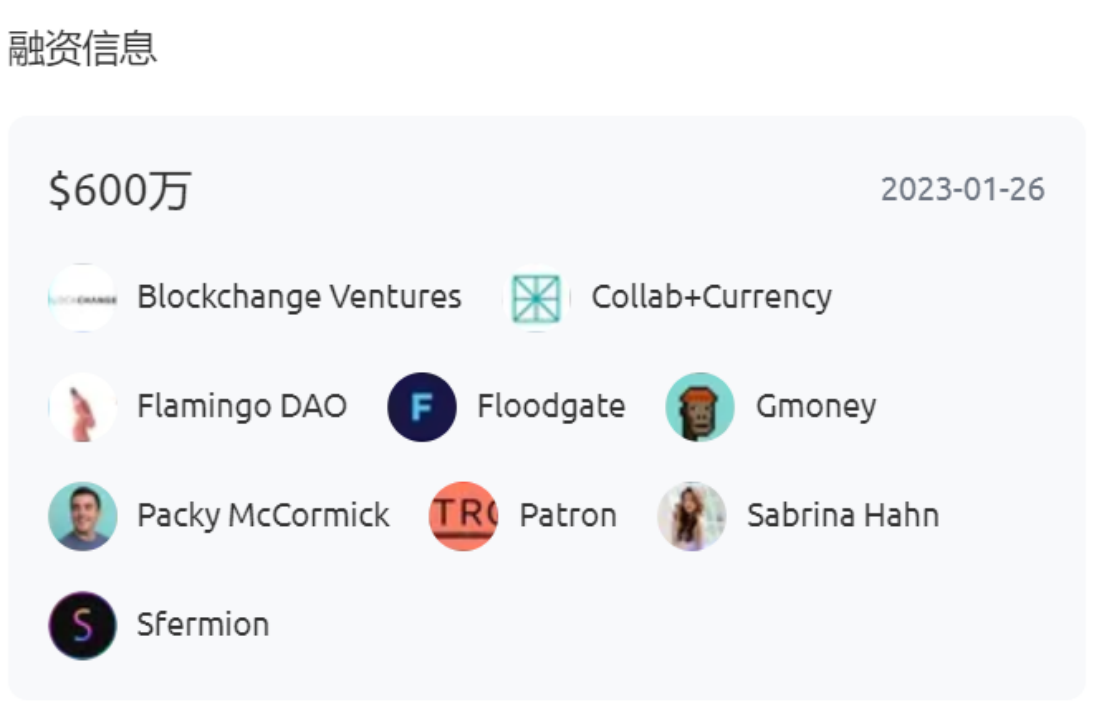Click the 2023-01-26 funding date
The image size is (1094, 720).
pos(962,189)
